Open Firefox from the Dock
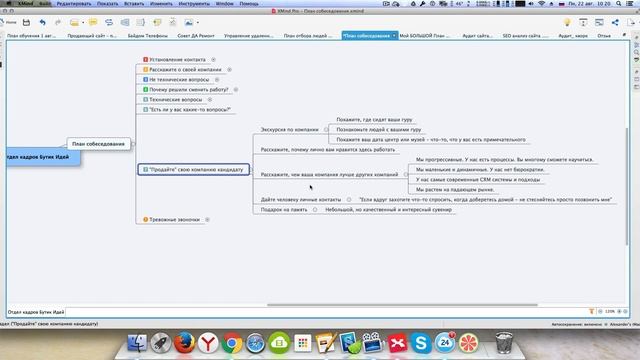 [x=184, y=342]
